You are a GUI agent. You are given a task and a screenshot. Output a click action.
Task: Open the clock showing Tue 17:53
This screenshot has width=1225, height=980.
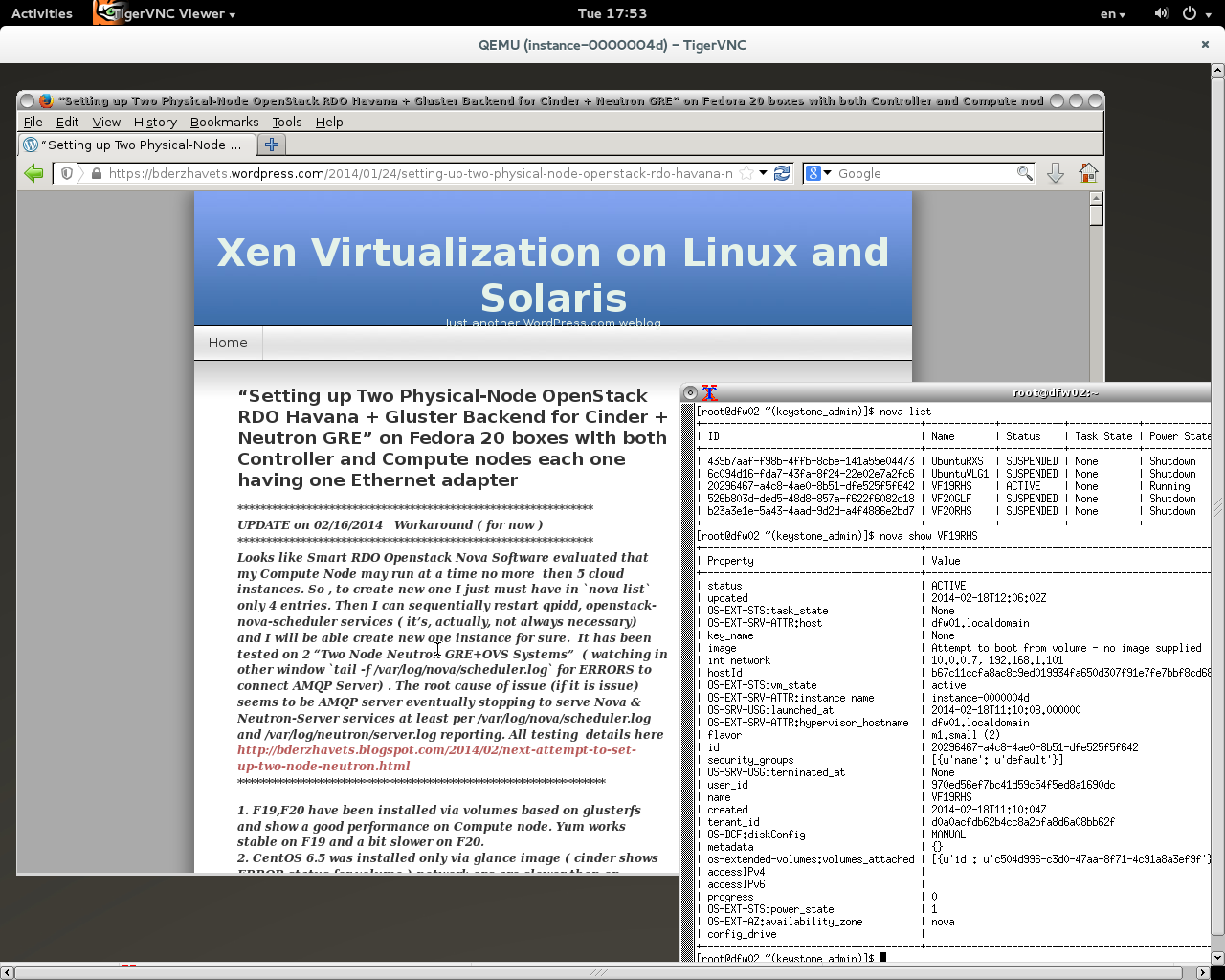612,13
